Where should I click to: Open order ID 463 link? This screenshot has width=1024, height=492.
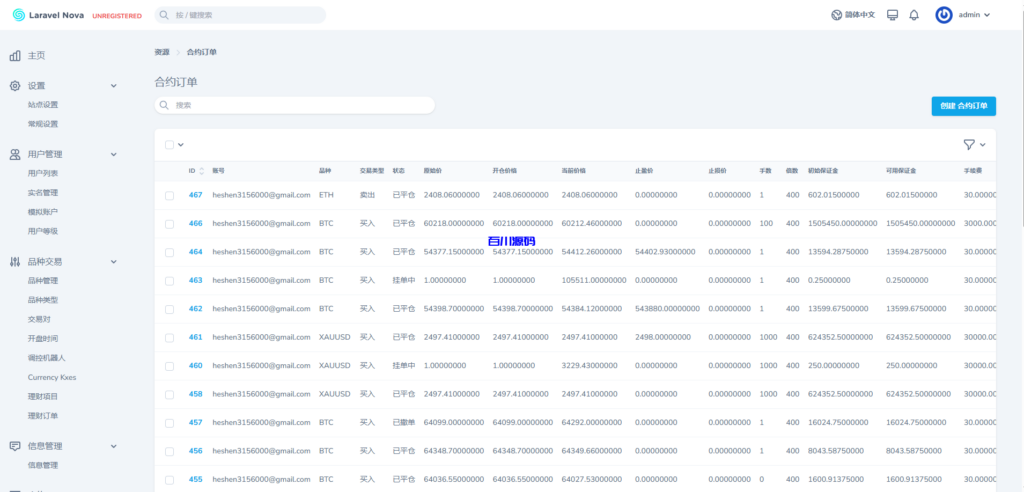click(195, 280)
